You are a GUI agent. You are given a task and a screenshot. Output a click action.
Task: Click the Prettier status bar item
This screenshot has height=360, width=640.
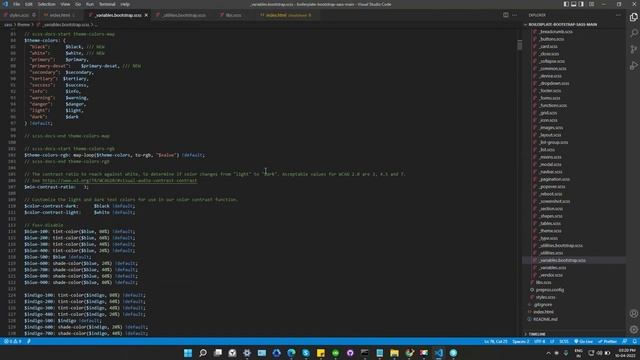tap(607, 341)
